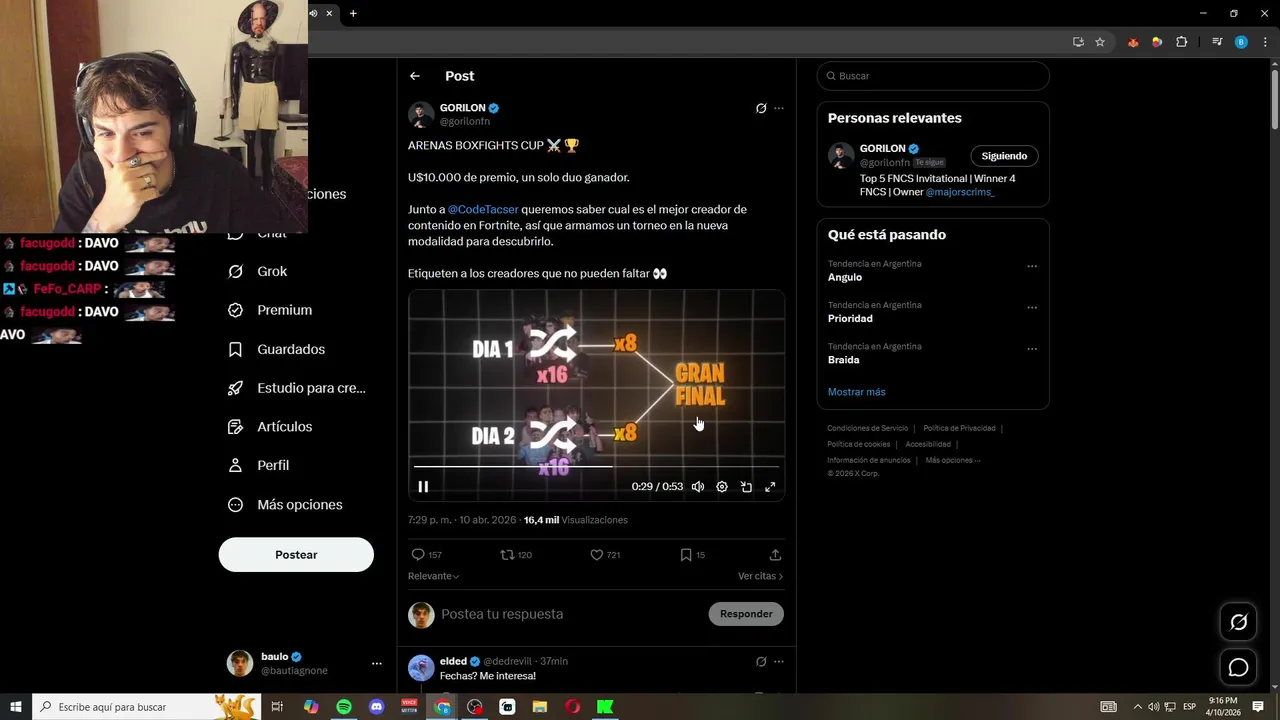Go back with the Post arrow
Image resolution: width=1280 pixels, height=720 pixels.
pyautogui.click(x=415, y=76)
